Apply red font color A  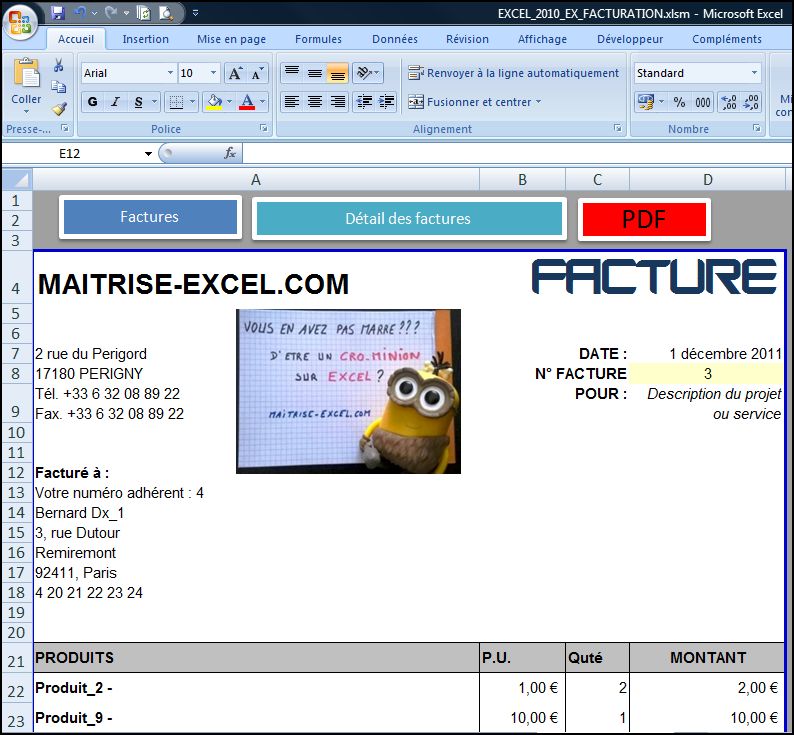pos(247,102)
